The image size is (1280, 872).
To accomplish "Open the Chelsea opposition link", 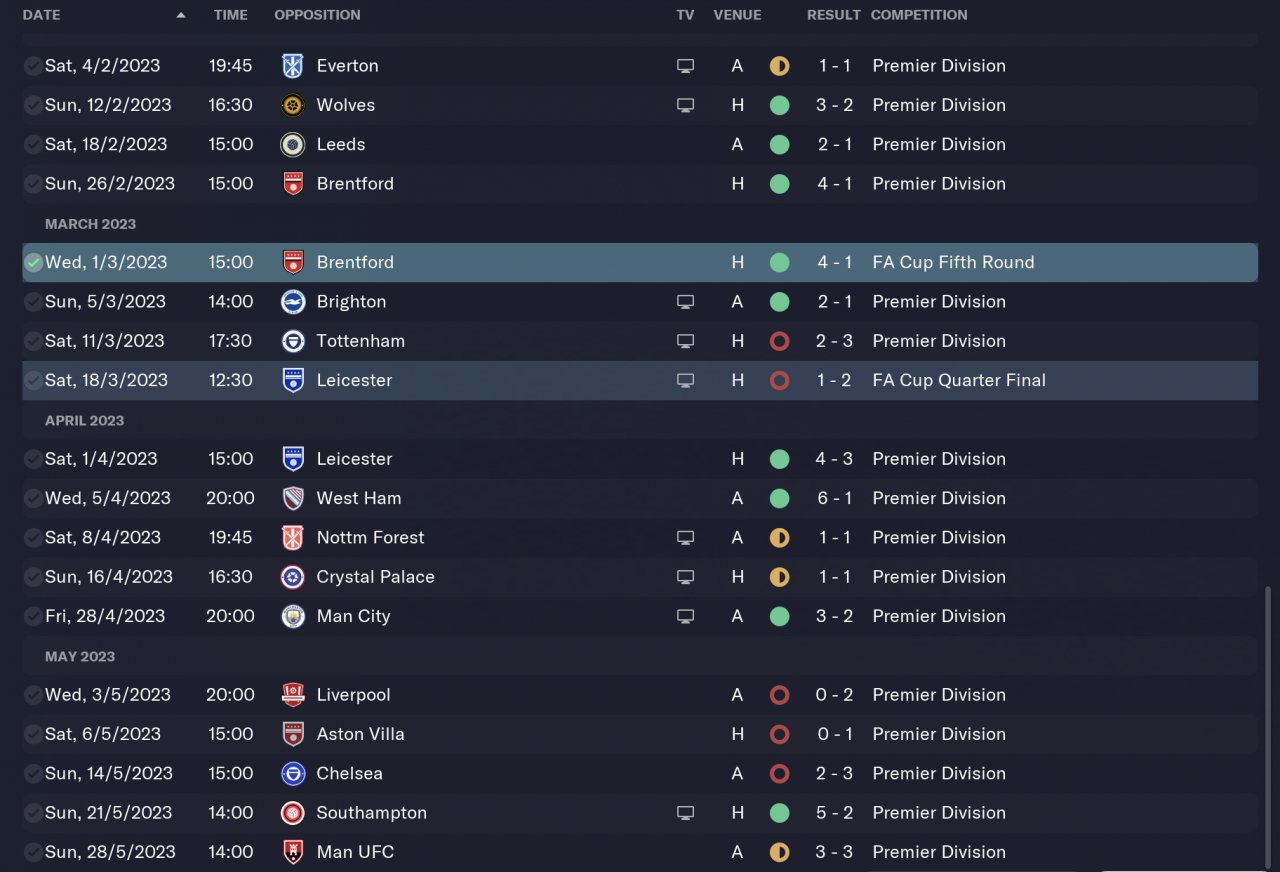I will point(349,774).
